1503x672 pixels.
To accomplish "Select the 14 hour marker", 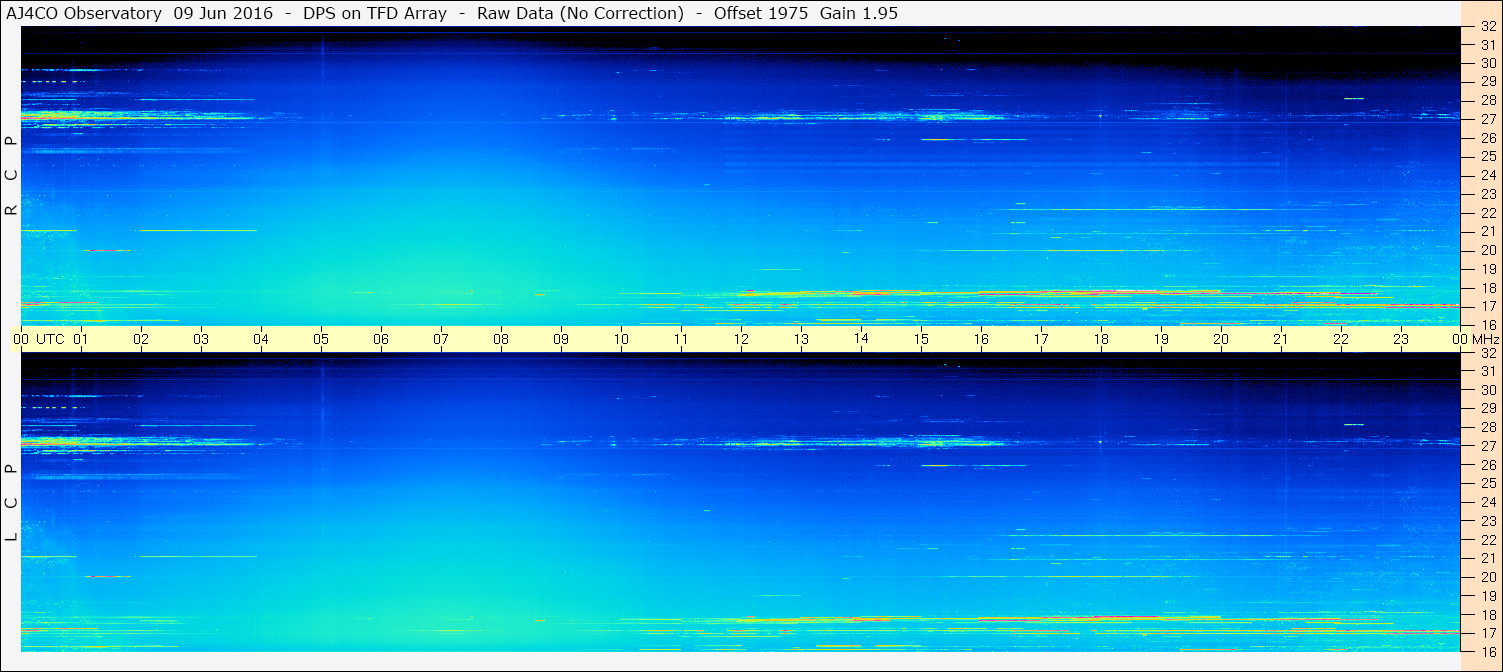I will [861, 339].
